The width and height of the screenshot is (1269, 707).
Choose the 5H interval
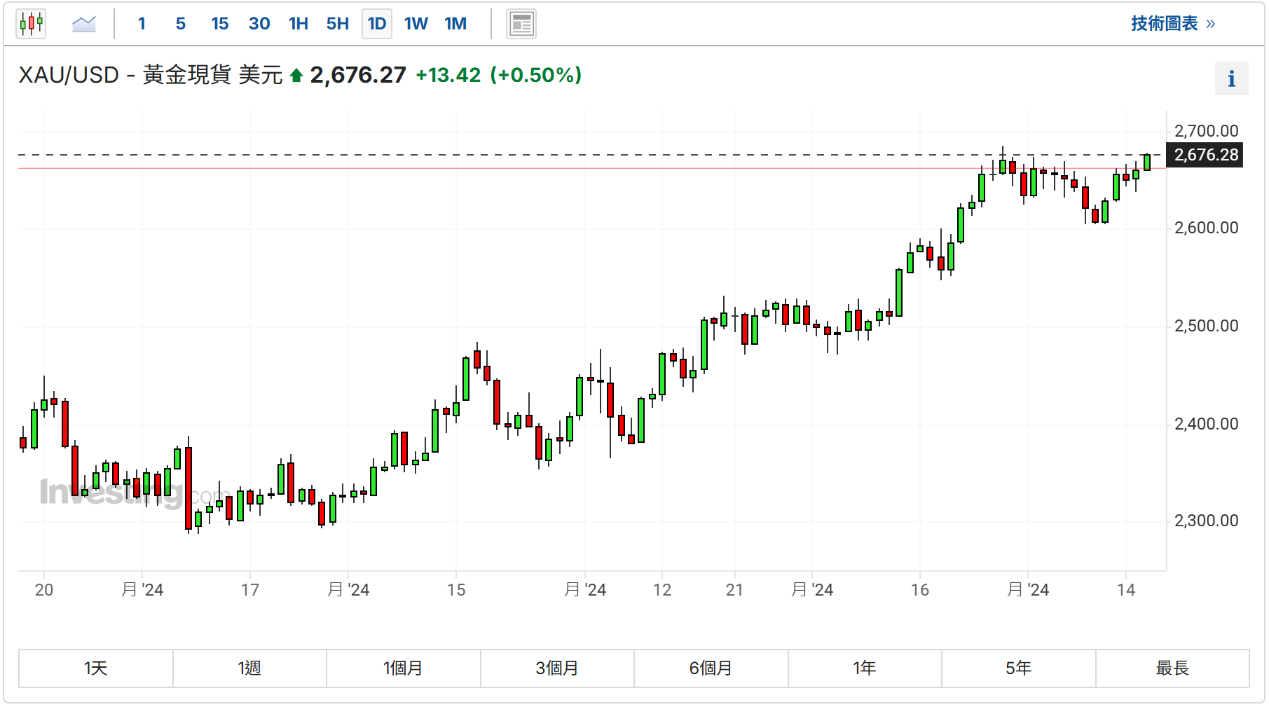tap(337, 23)
